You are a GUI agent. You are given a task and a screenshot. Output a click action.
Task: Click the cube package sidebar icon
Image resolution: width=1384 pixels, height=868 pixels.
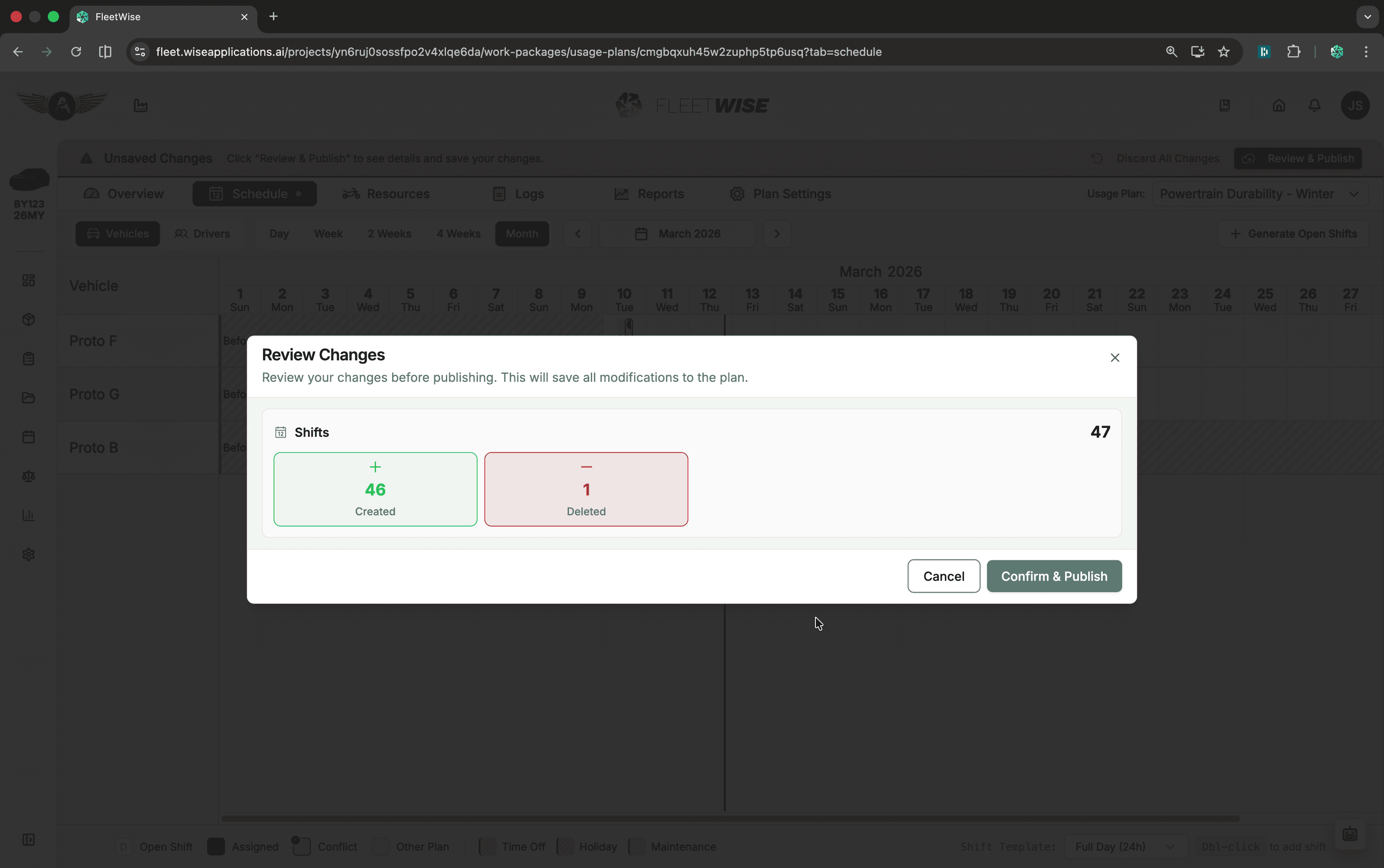pyautogui.click(x=29, y=319)
